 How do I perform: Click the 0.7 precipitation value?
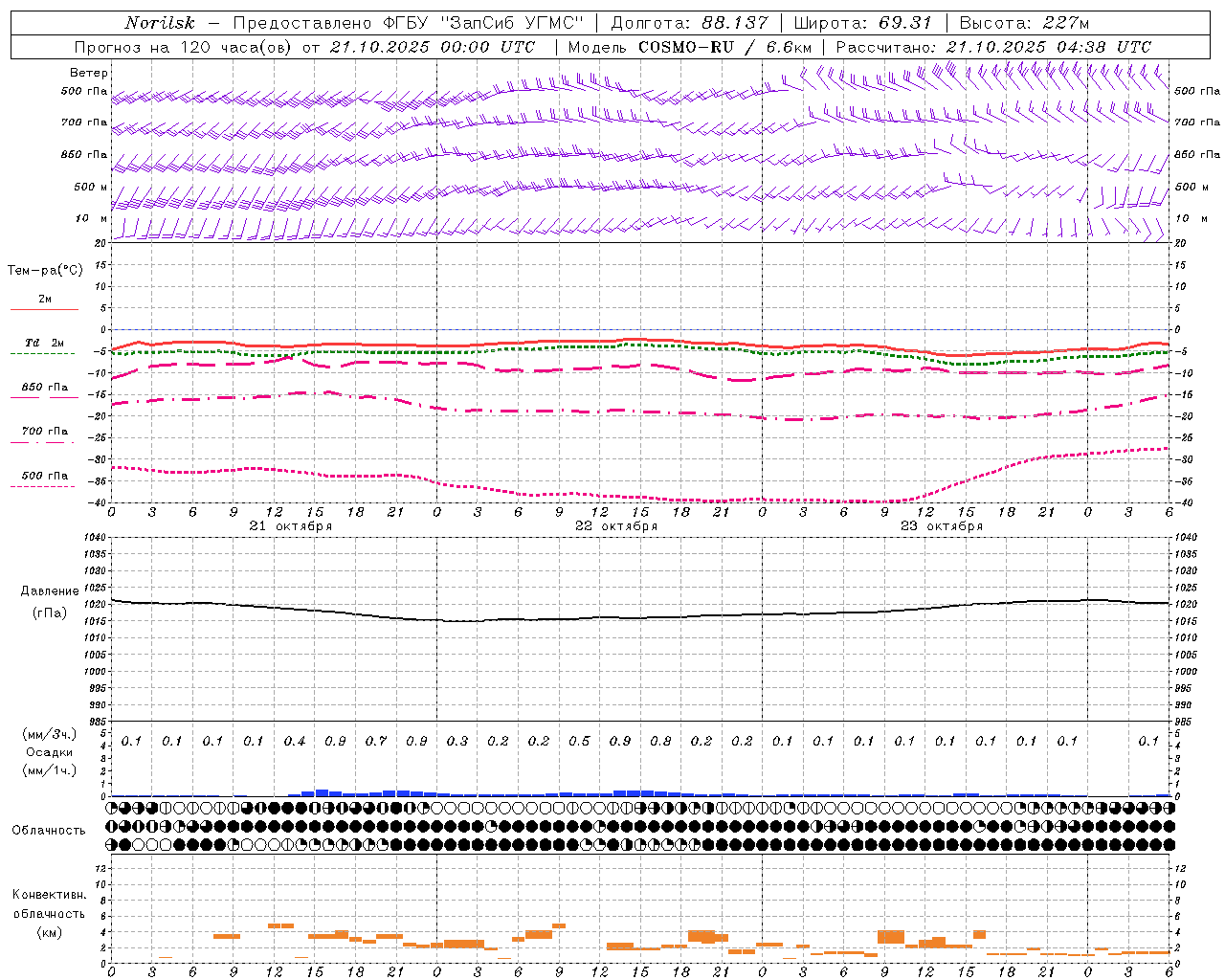376,741
